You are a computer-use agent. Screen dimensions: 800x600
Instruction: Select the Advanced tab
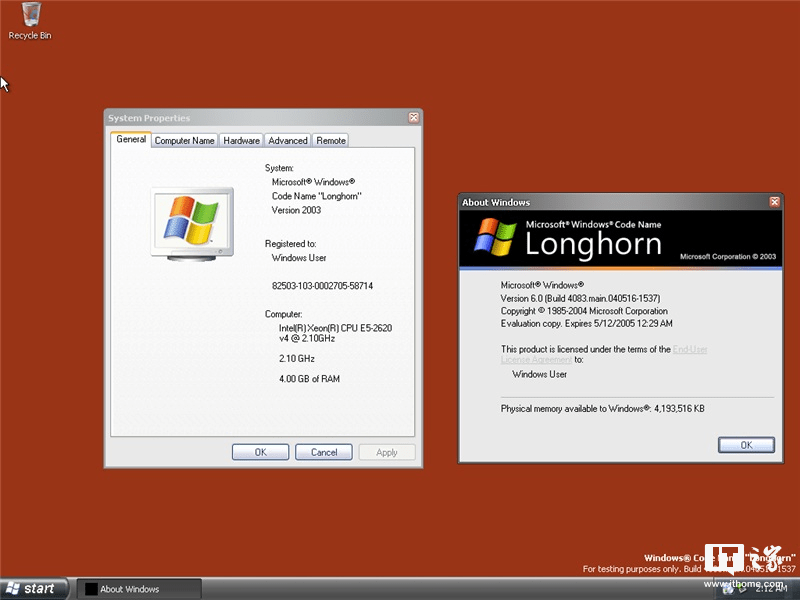coord(287,140)
